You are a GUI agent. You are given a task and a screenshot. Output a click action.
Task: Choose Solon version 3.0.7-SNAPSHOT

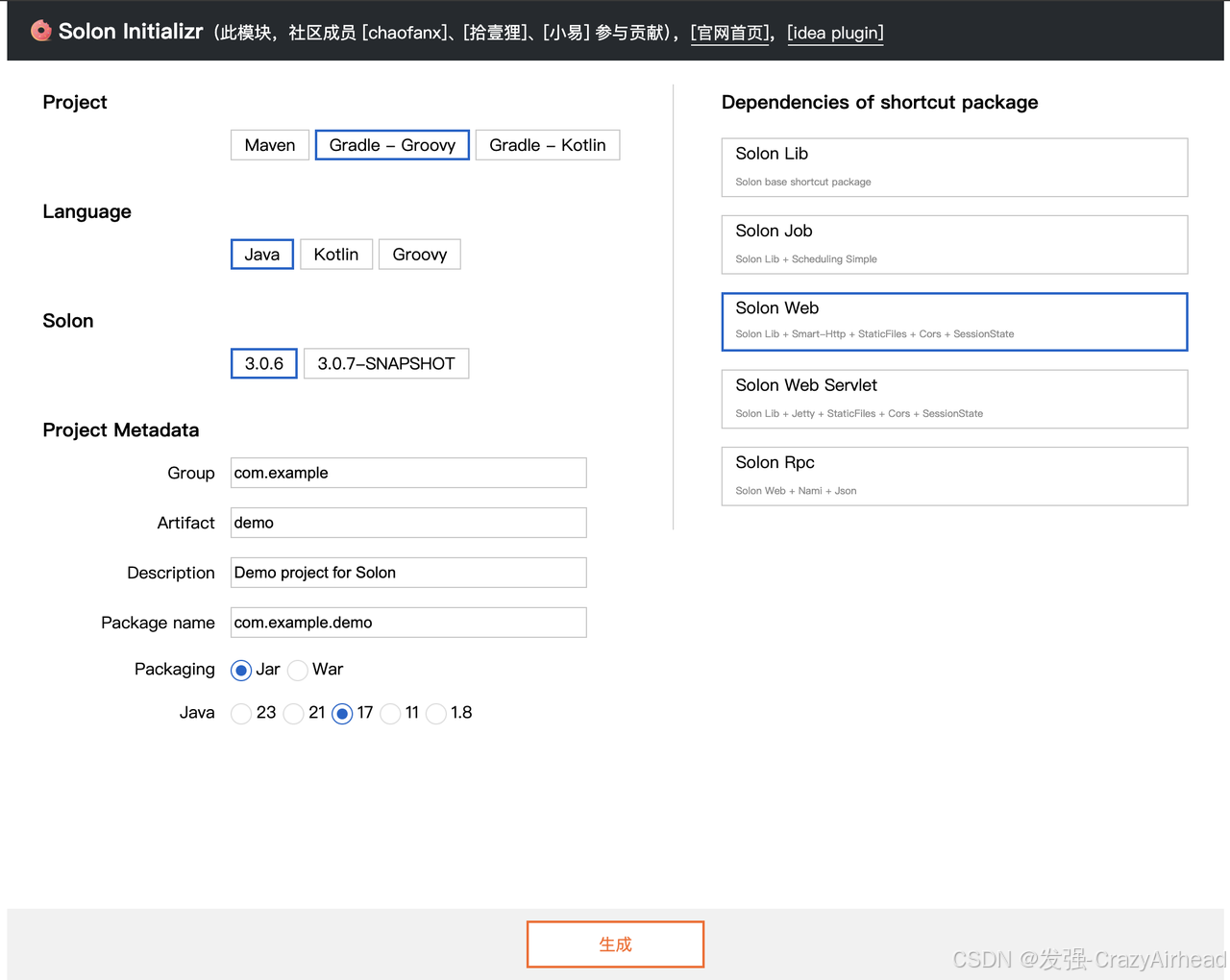pyautogui.click(x=386, y=363)
